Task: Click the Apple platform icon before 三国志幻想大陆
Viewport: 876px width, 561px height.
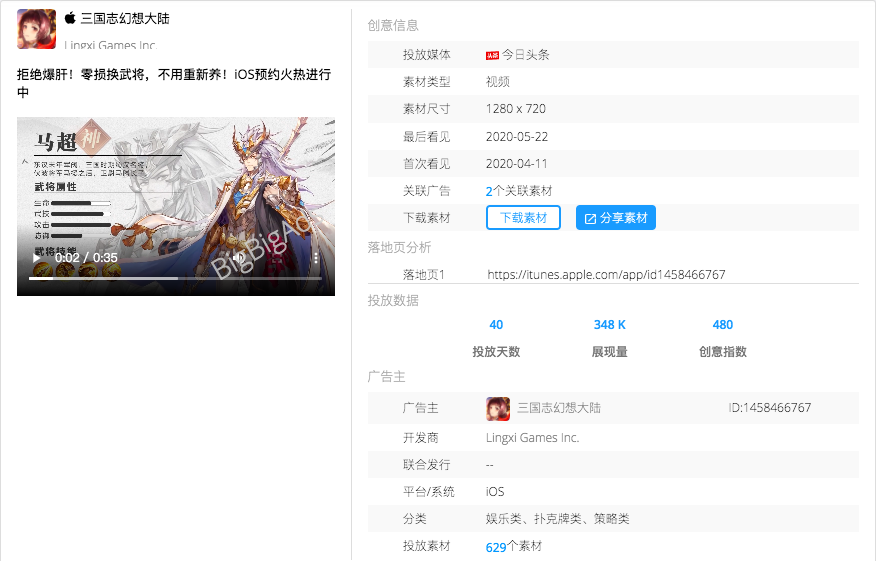Action: tap(70, 18)
